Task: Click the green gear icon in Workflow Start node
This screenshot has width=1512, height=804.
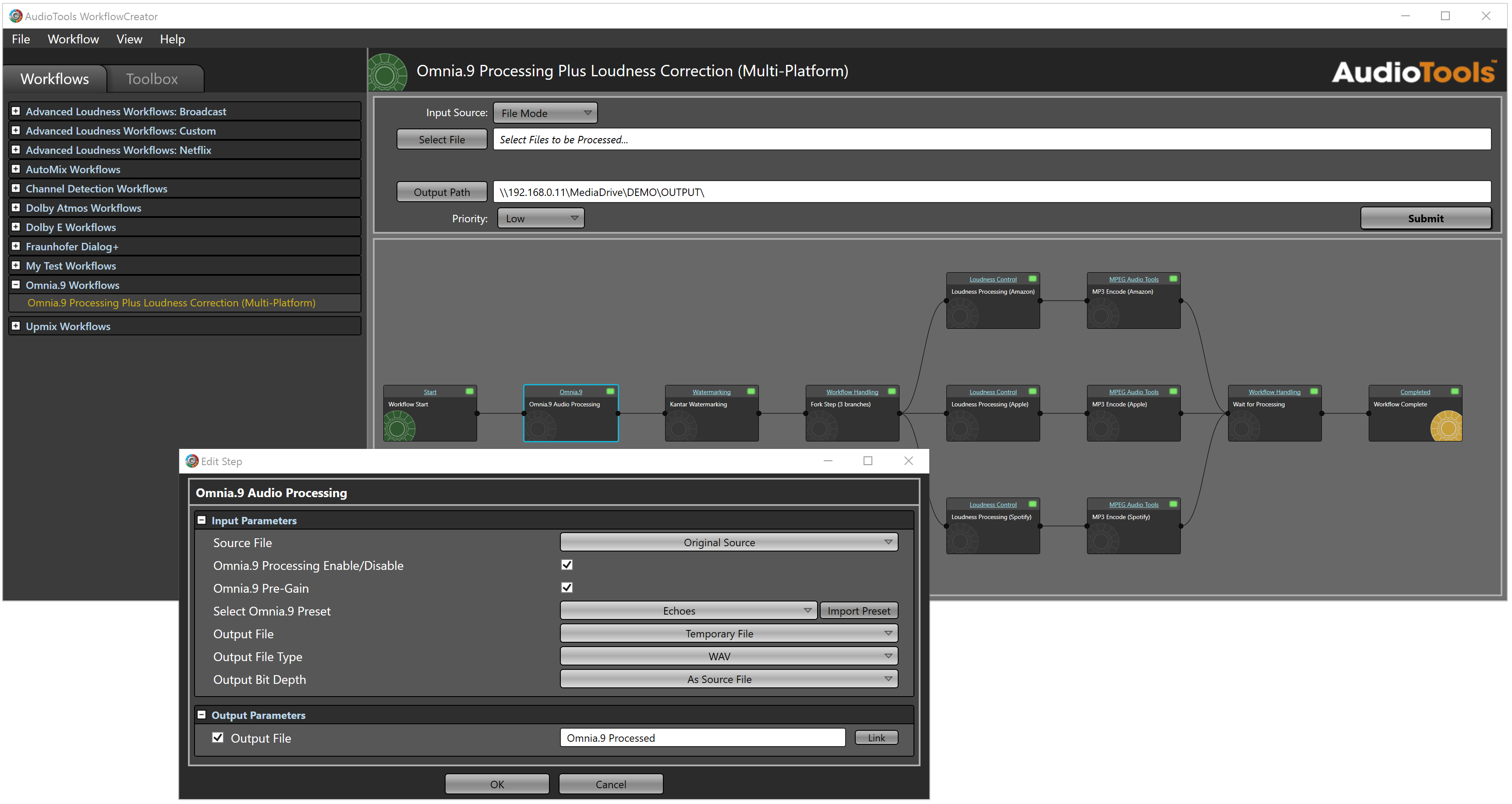Action: pyautogui.click(x=400, y=427)
